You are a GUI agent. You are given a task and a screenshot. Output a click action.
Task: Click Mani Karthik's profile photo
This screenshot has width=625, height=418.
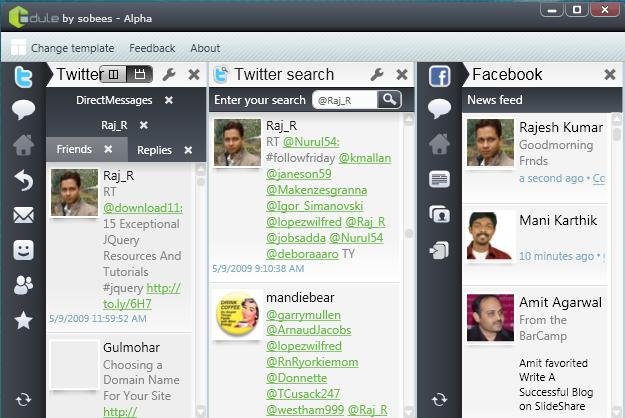[x=490, y=235]
